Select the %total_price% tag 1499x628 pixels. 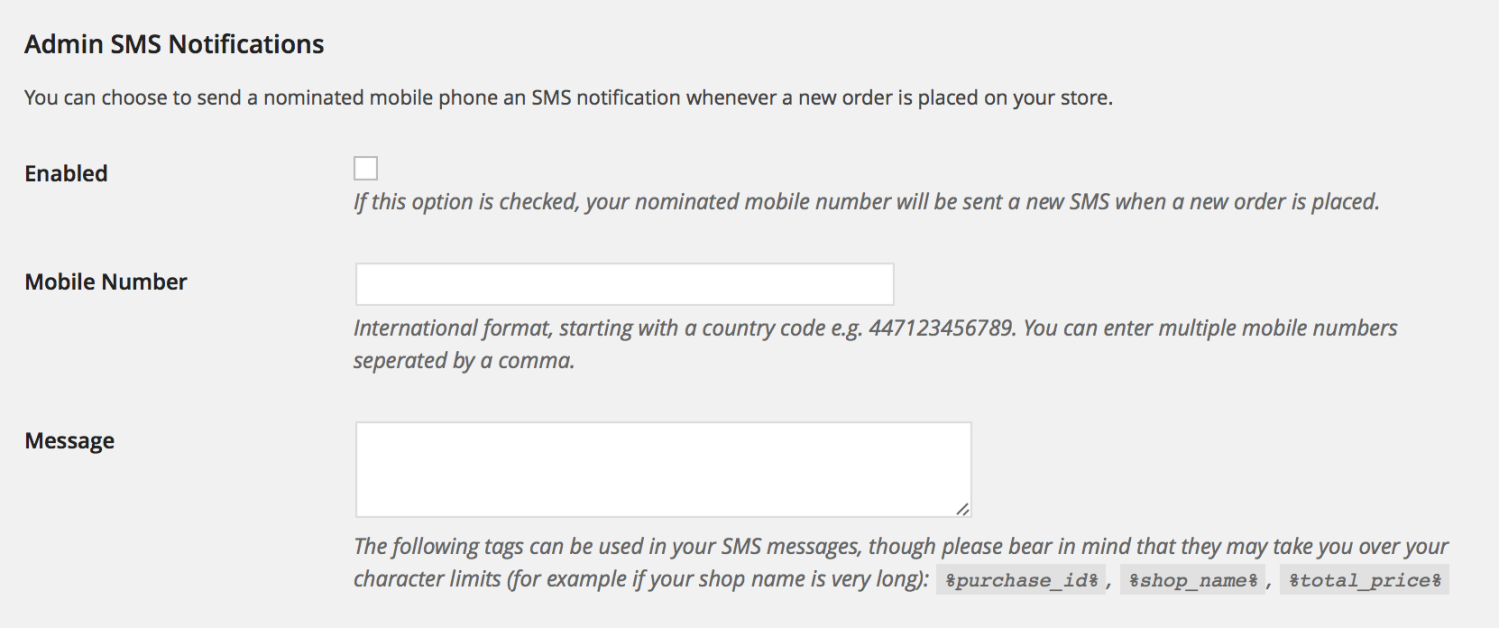[1364, 581]
